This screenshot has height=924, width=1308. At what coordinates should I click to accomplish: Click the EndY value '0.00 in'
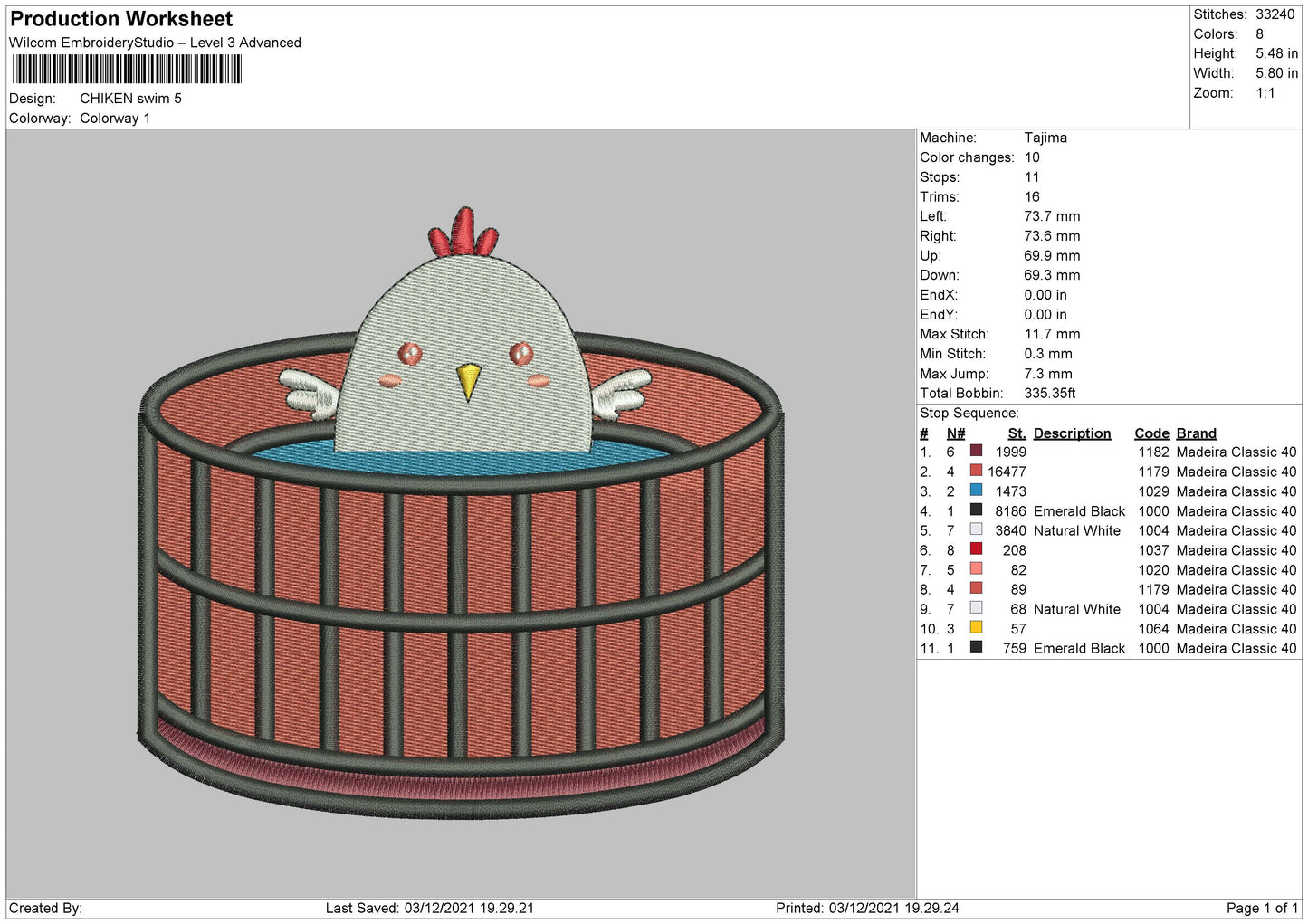tap(1045, 315)
